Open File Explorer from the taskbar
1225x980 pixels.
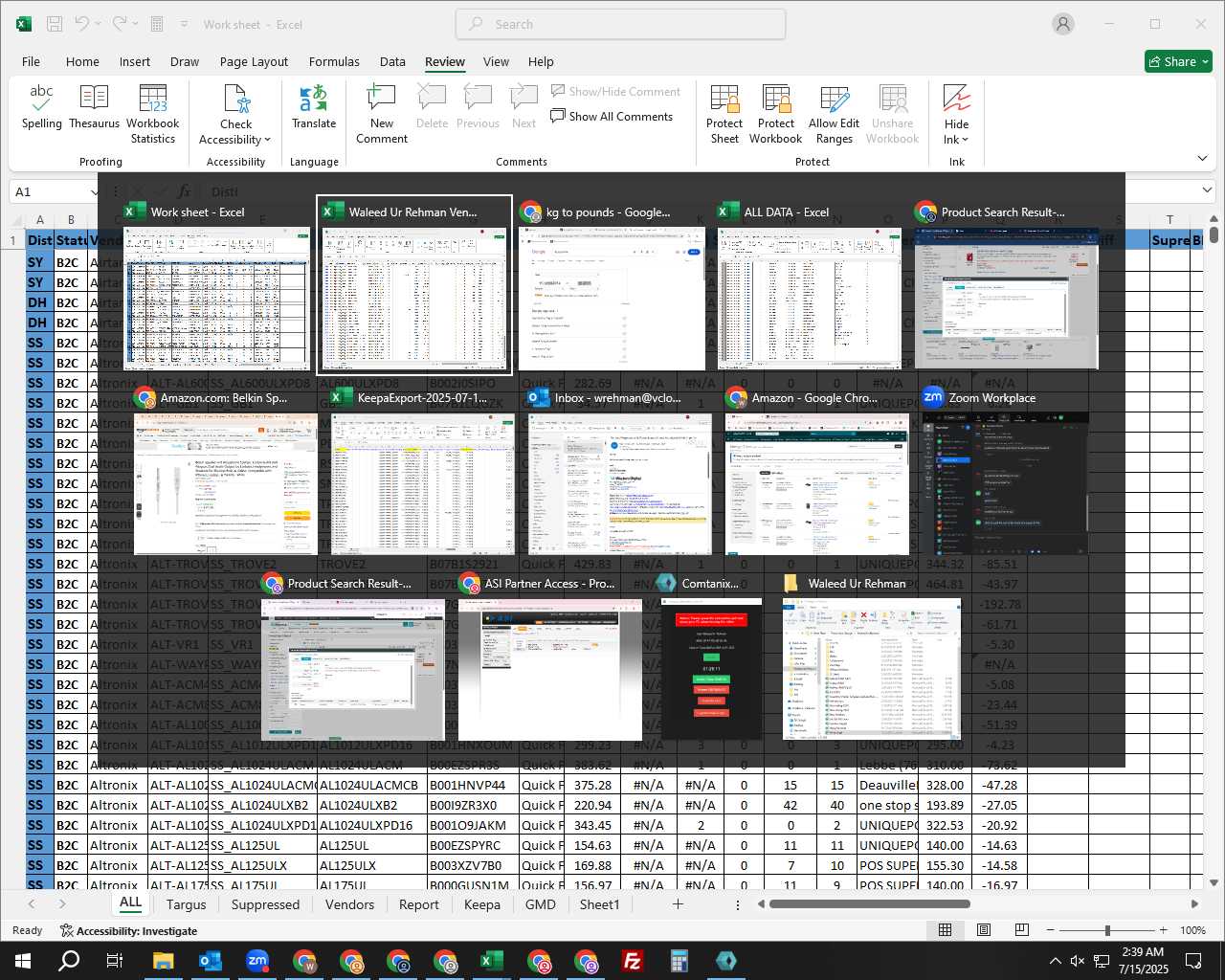[x=164, y=961]
